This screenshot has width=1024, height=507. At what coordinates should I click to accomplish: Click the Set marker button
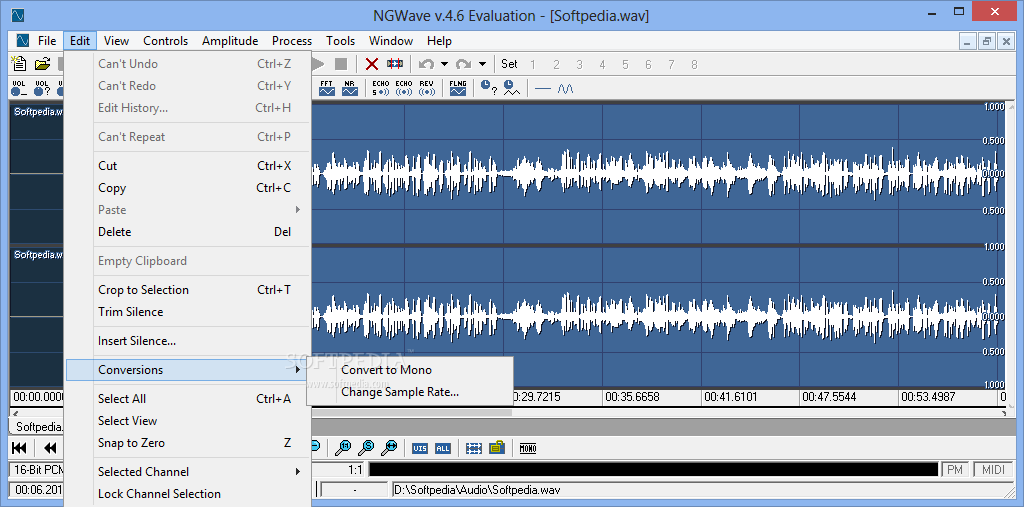(x=509, y=64)
